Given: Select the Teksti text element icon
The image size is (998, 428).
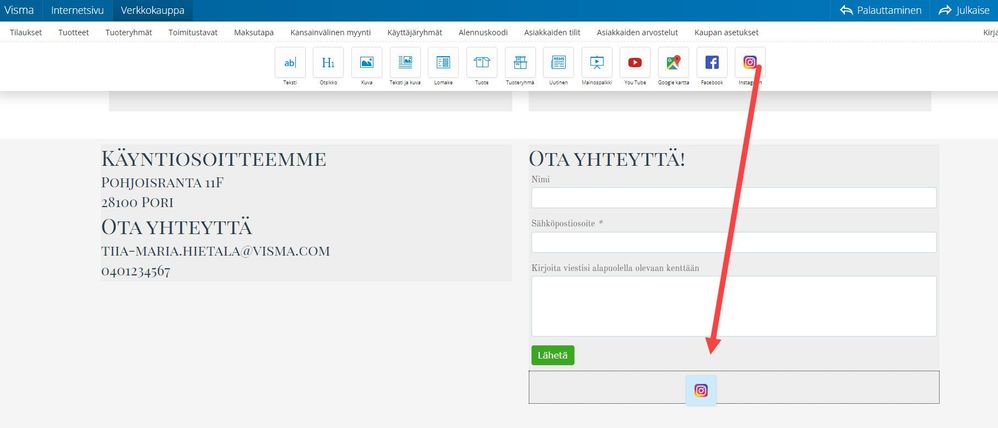Looking at the screenshot, I should click(290, 62).
